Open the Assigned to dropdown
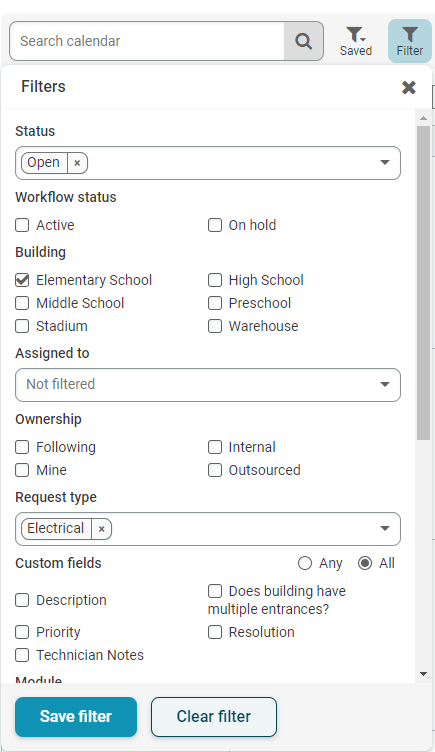Viewport: 435px width, 752px height. click(208, 385)
